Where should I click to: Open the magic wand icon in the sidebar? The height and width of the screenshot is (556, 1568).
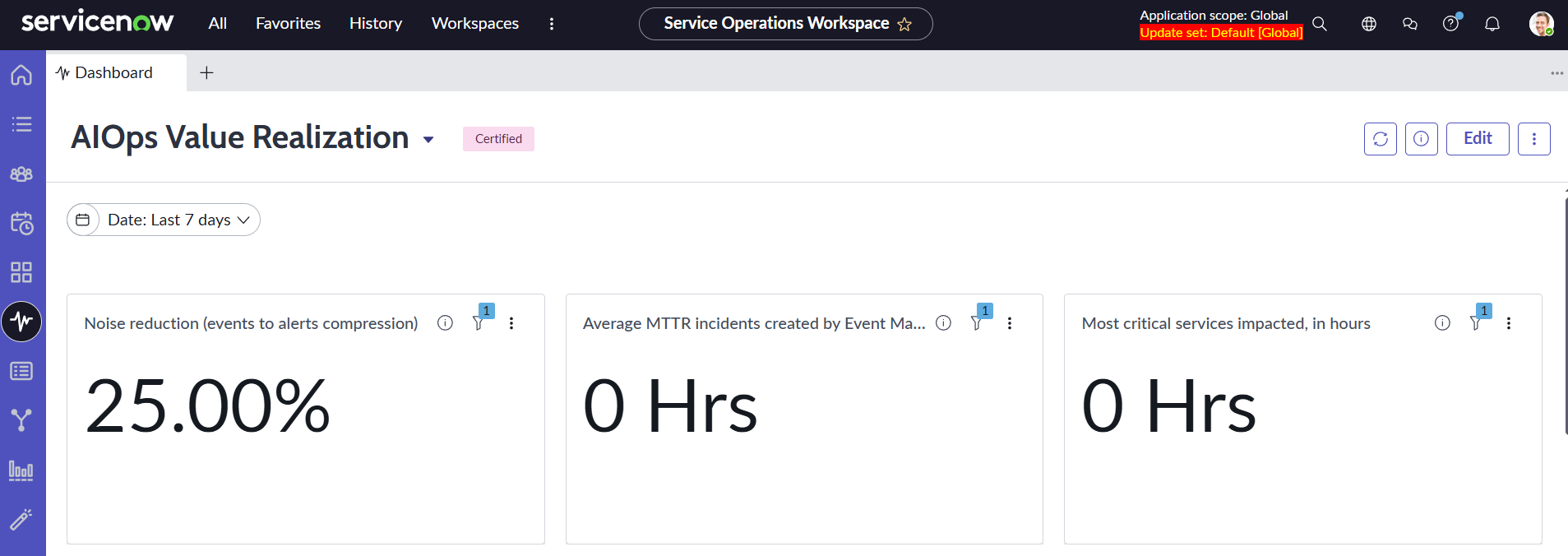[x=21, y=519]
